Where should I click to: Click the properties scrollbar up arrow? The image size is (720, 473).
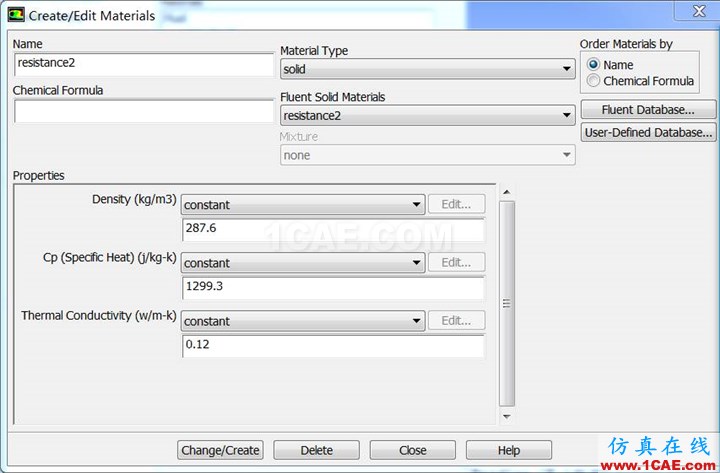pos(506,192)
